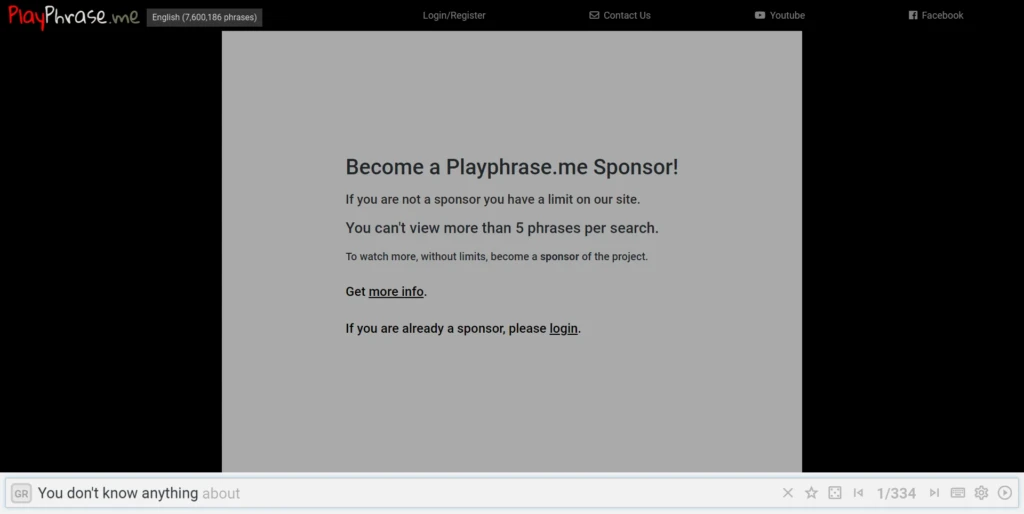This screenshot has width=1024, height=514.
Task: Click the 1/334 phrase counter
Action: coord(896,494)
